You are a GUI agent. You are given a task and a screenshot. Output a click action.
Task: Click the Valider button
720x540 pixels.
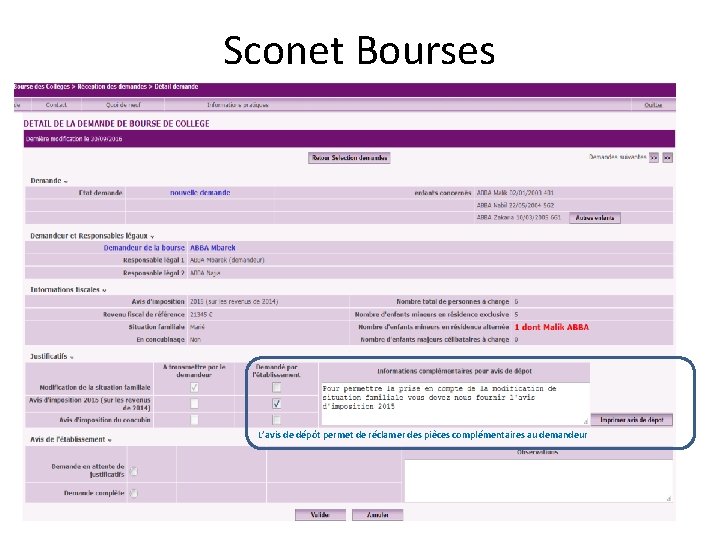coord(320,515)
